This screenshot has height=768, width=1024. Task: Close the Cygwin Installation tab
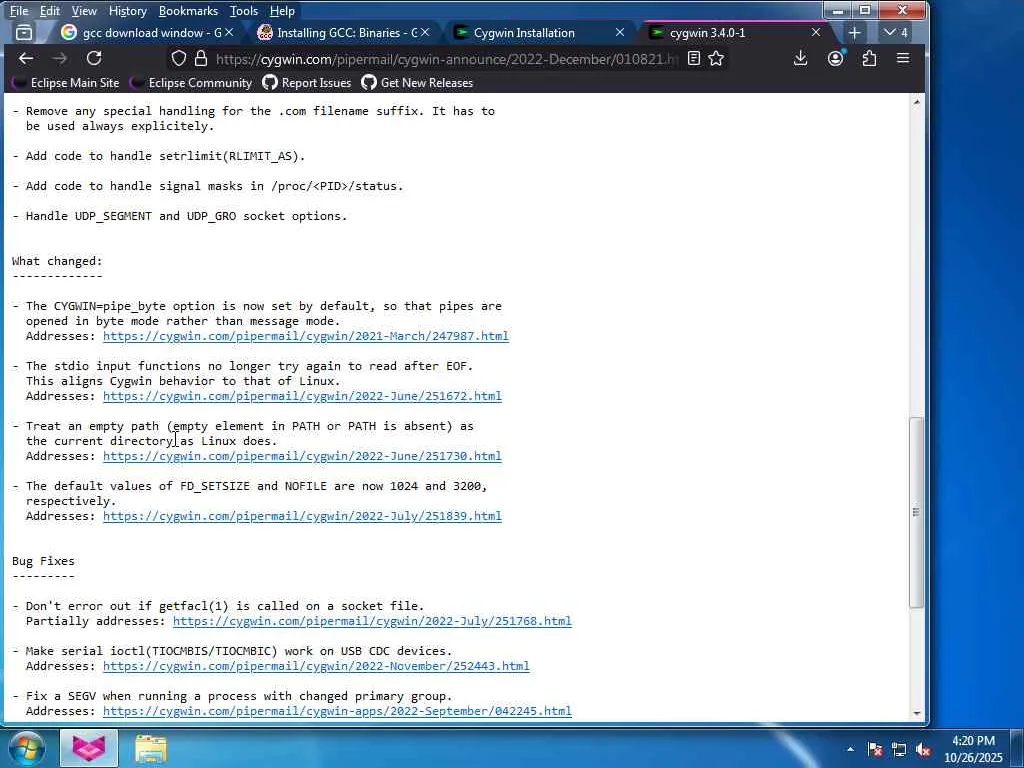(x=620, y=33)
